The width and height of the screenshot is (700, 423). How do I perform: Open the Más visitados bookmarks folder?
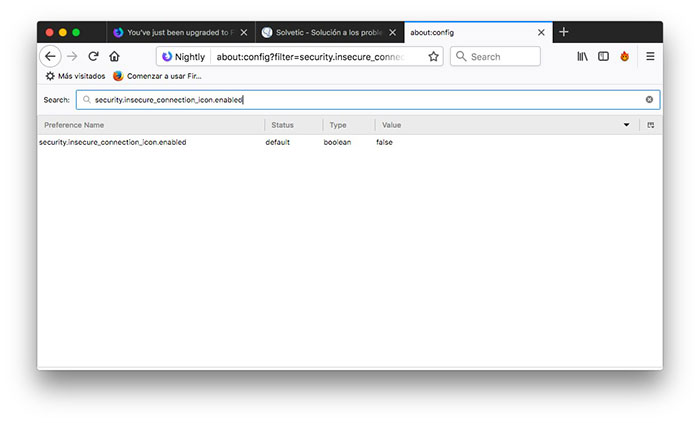75,76
